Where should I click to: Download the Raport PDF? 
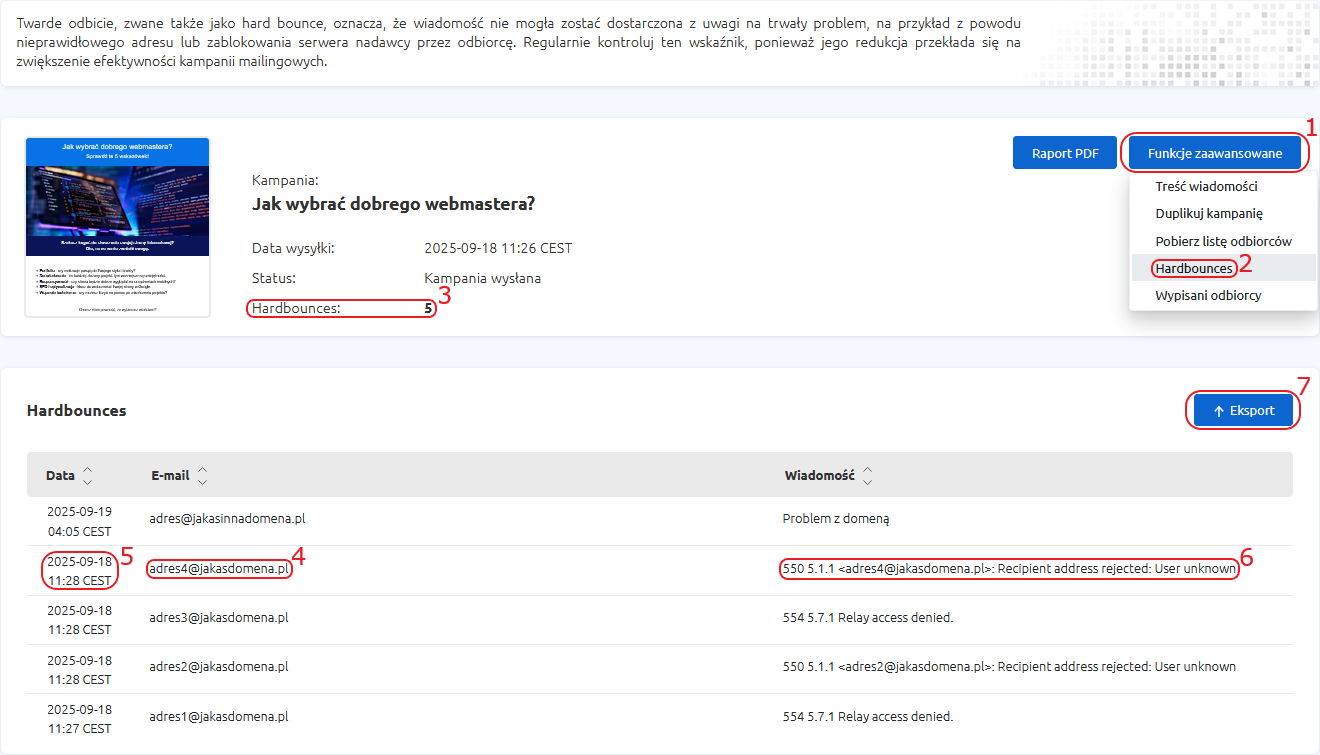click(x=1065, y=154)
